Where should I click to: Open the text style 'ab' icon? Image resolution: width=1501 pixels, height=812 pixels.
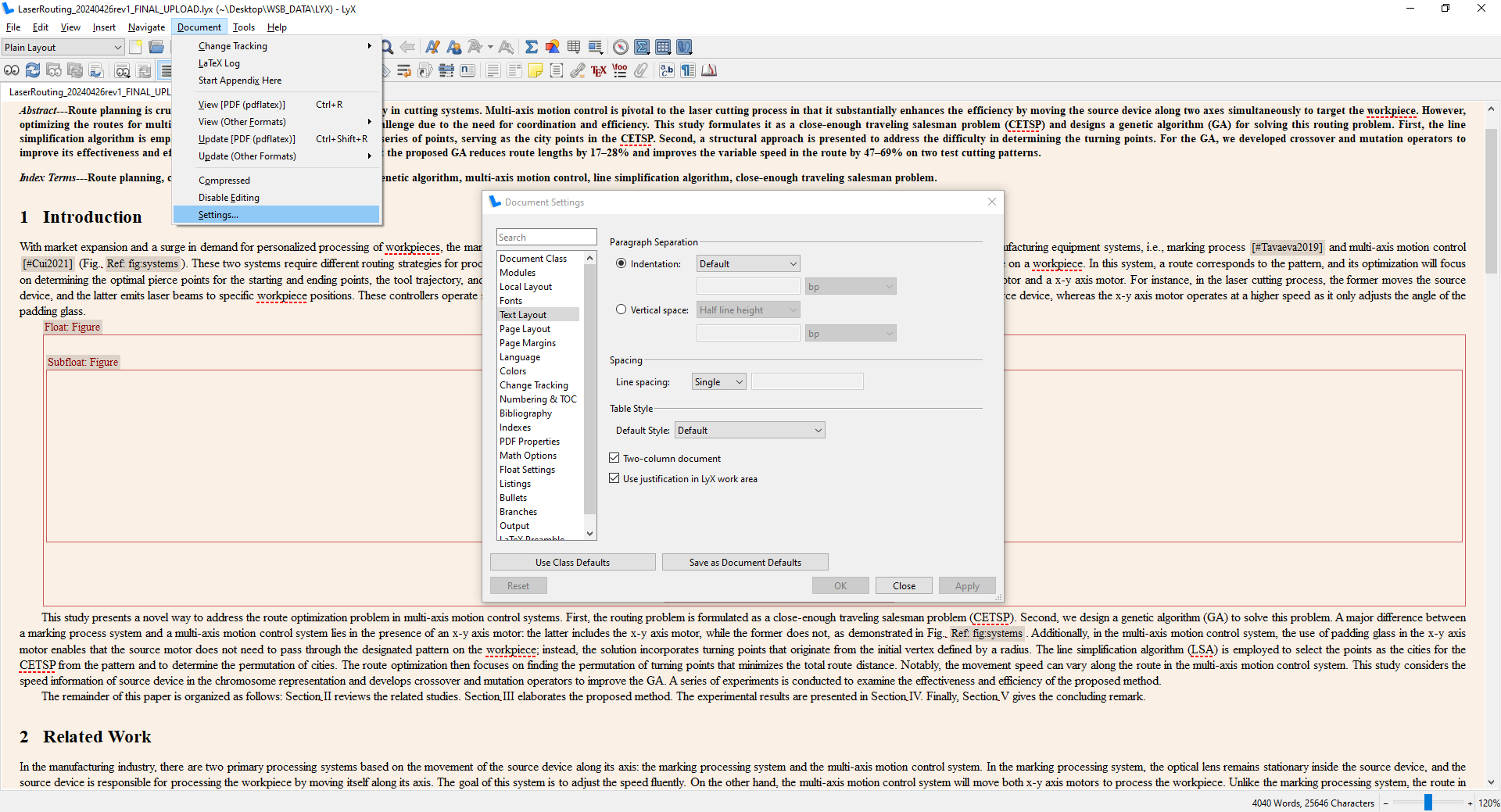click(x=667, y=70)
